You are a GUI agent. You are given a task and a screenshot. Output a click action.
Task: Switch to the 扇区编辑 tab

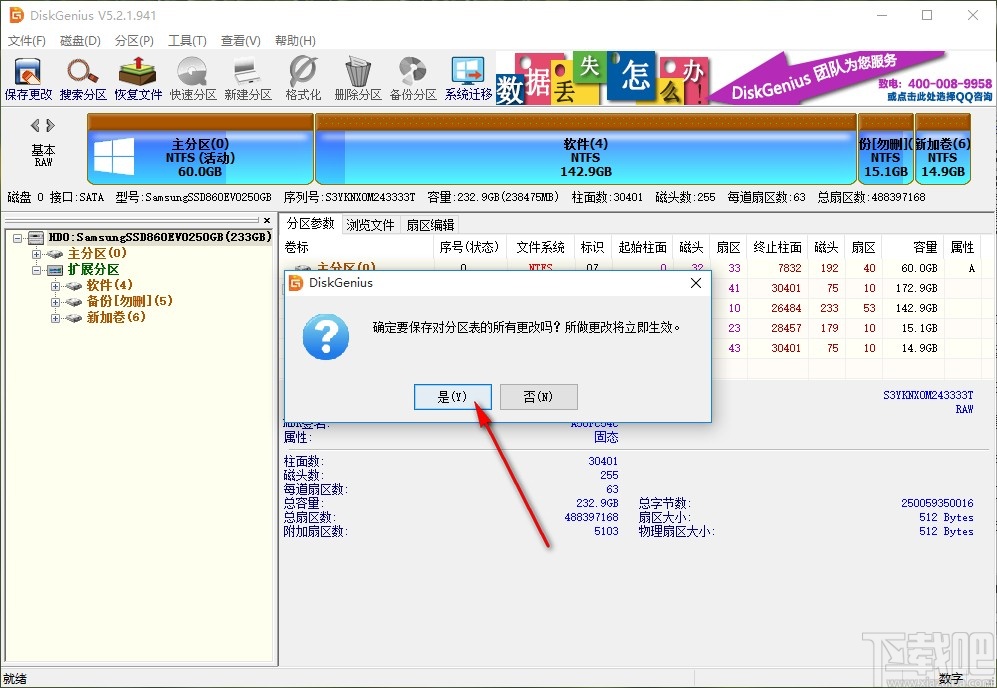(x=430, y=224)
